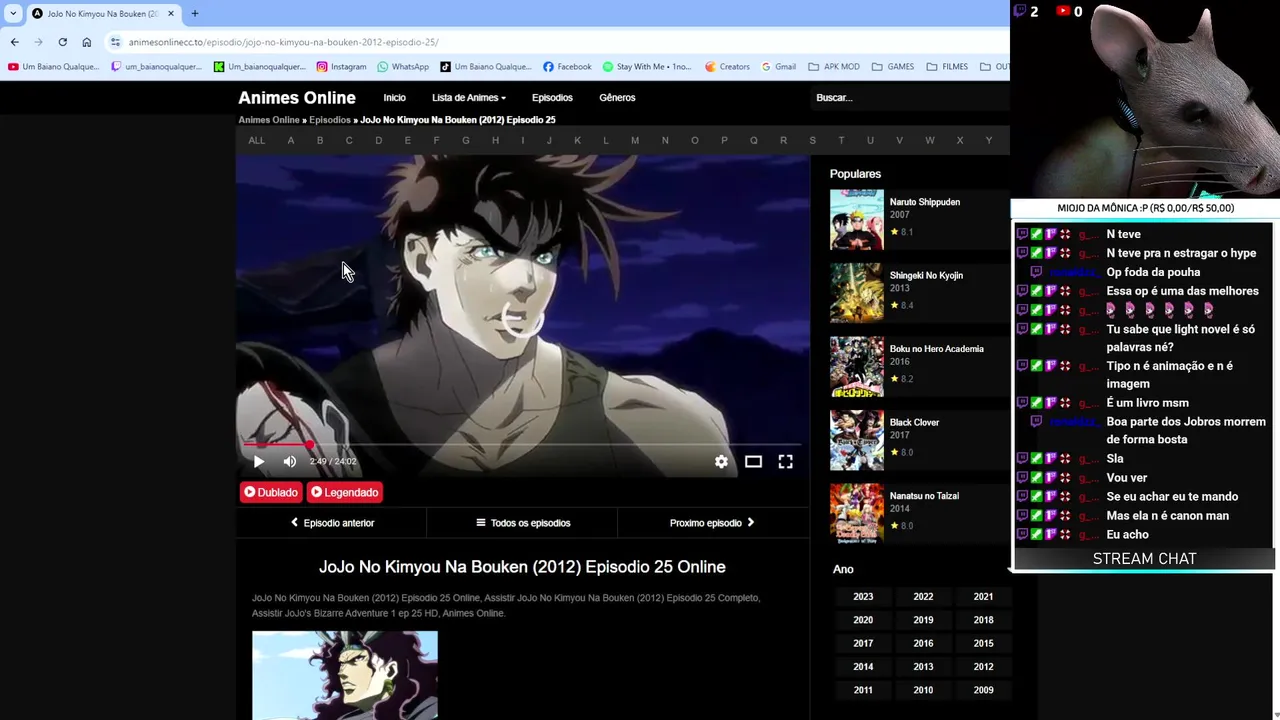
Task: Open the Stay With Me bookmark
Action: tap(647, 67)
